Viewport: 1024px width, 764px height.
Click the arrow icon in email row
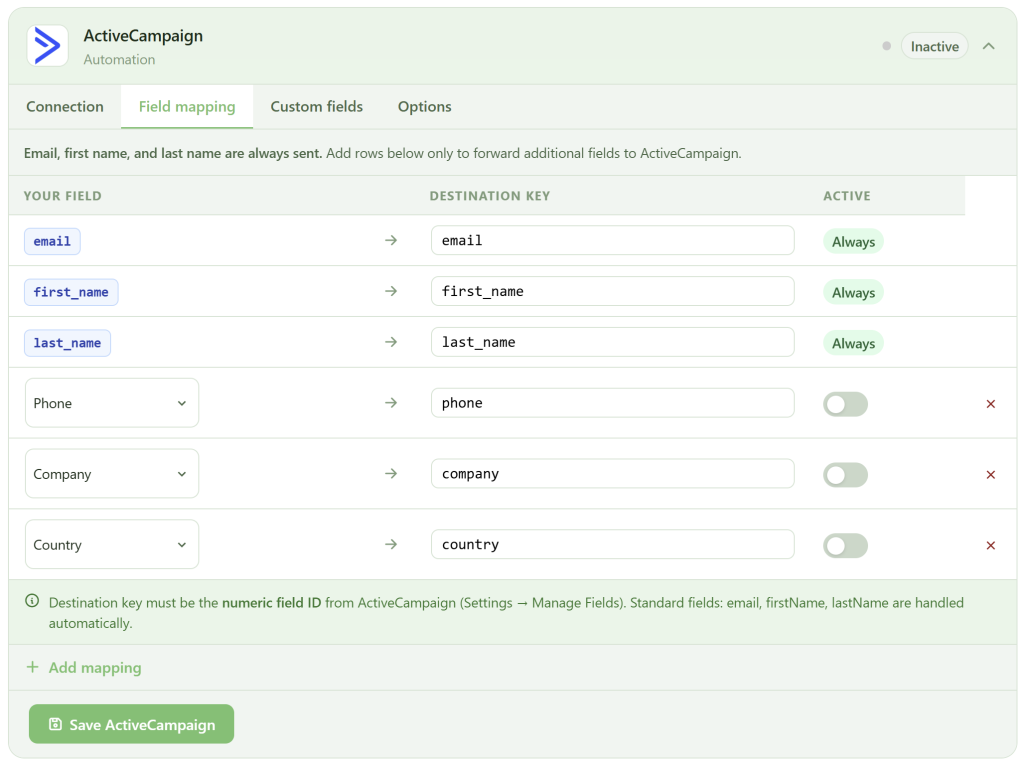391,240
